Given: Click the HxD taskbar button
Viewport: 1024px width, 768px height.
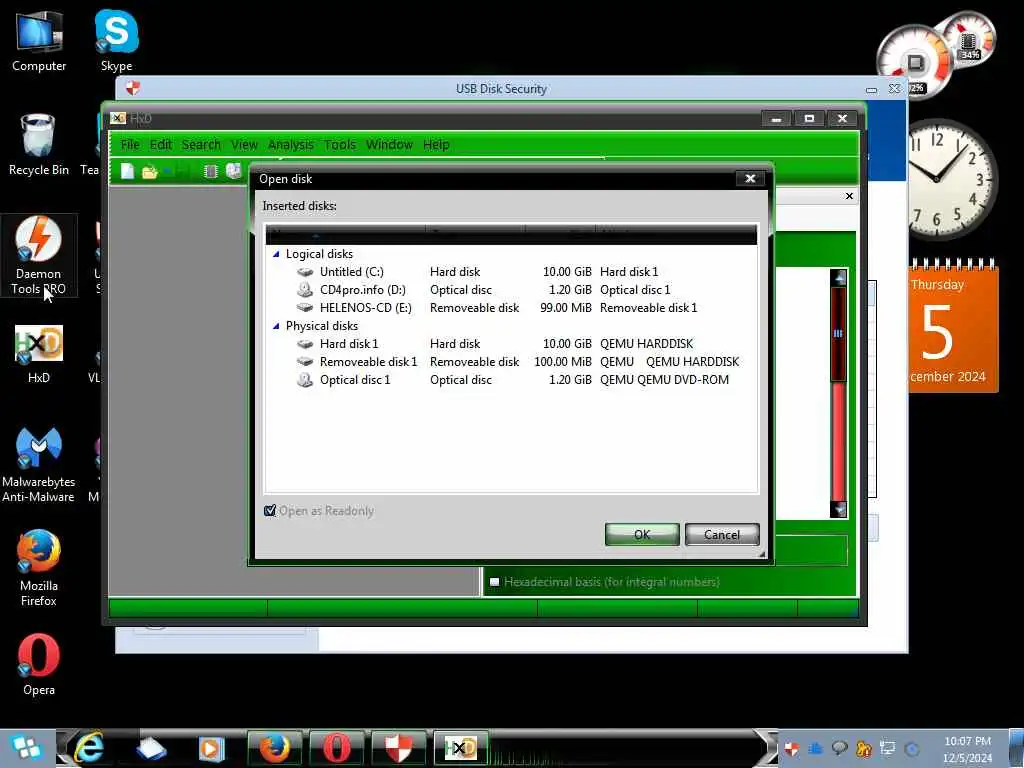Looking at the screenshot, I should pos(460,747).
